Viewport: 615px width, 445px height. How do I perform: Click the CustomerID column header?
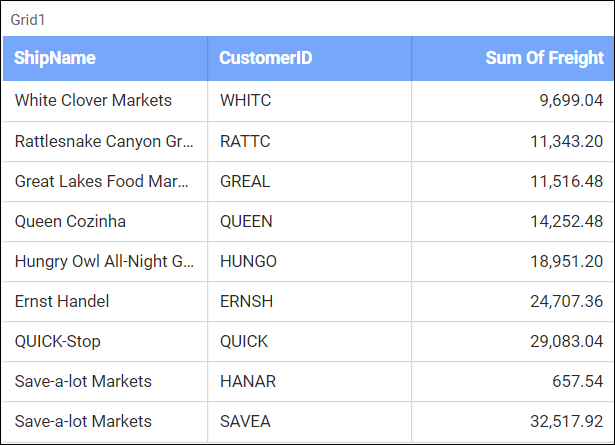[266, 58]
